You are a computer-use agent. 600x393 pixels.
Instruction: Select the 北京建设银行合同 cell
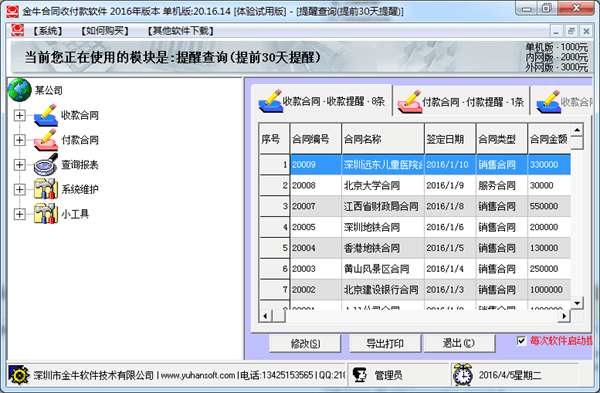pyautogui.click(x=383, y=290)
